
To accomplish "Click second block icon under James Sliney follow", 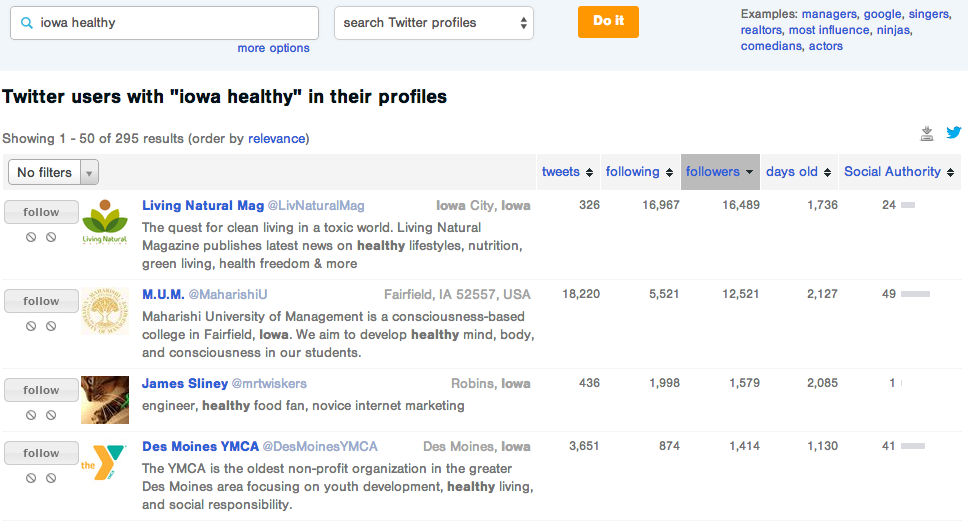I will (x=51, y=415).
